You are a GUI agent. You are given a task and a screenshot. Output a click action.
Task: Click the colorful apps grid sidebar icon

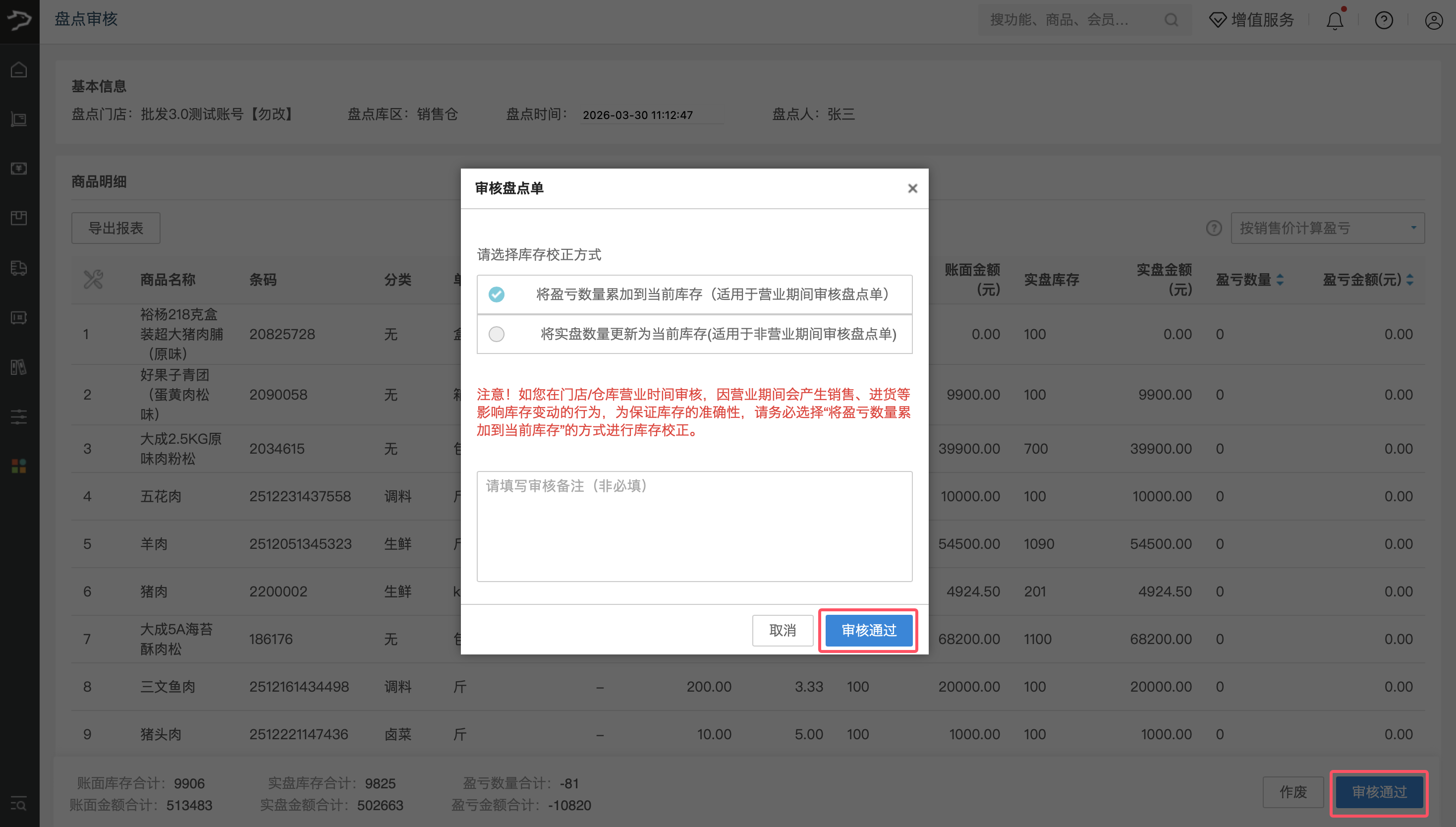[19, 467]
